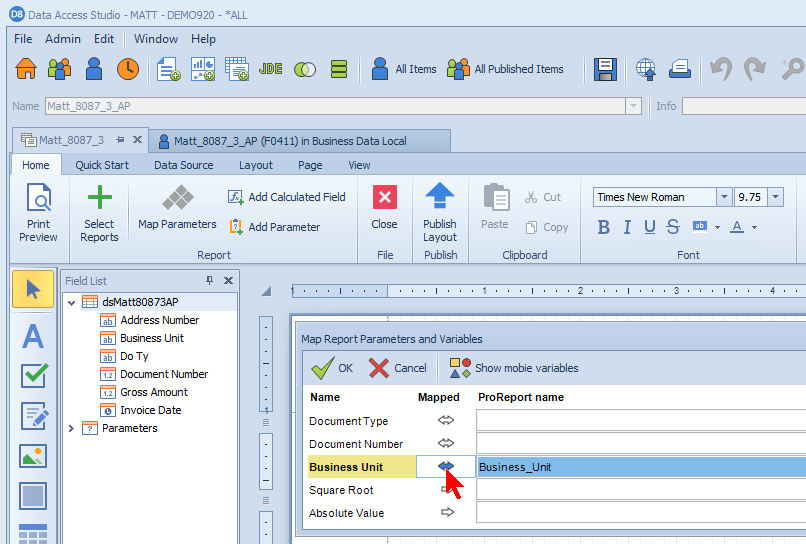Click the green stacked bars icon

tap(339, 69)
